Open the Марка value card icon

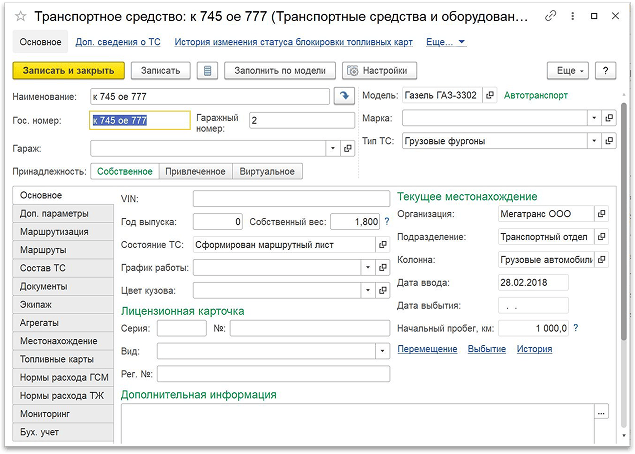(609, 118)
